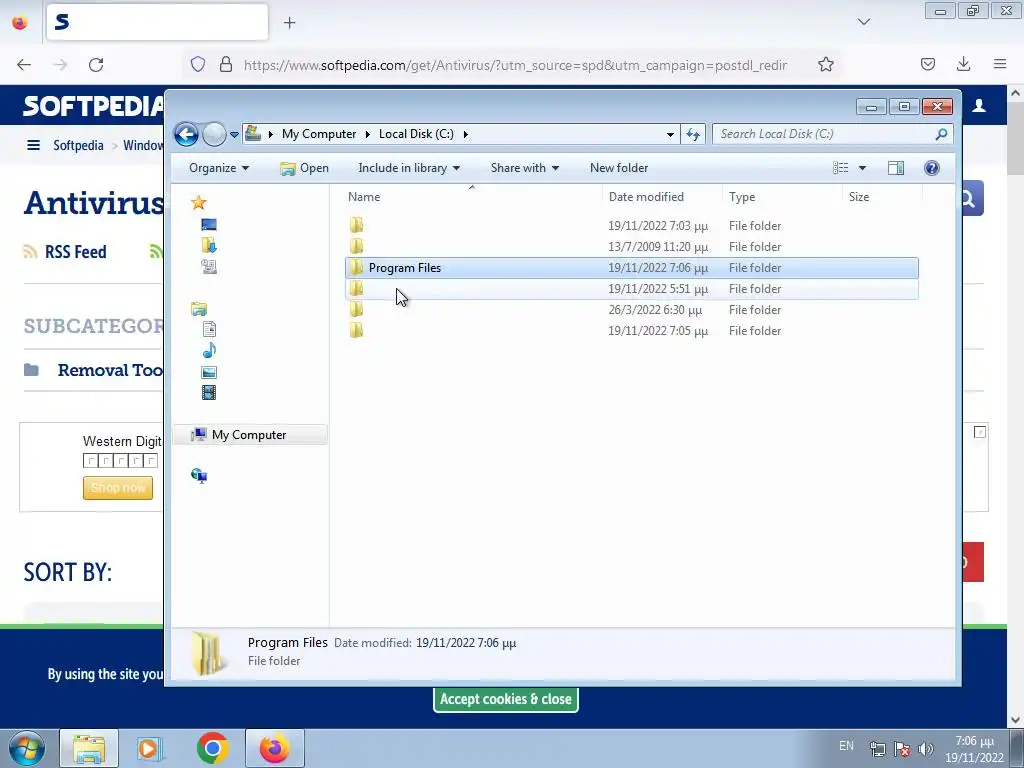This screenshot has width=1024, height=768.
Task: Select My Computer in the navigation pane
Action: click(x=249, y=435)
